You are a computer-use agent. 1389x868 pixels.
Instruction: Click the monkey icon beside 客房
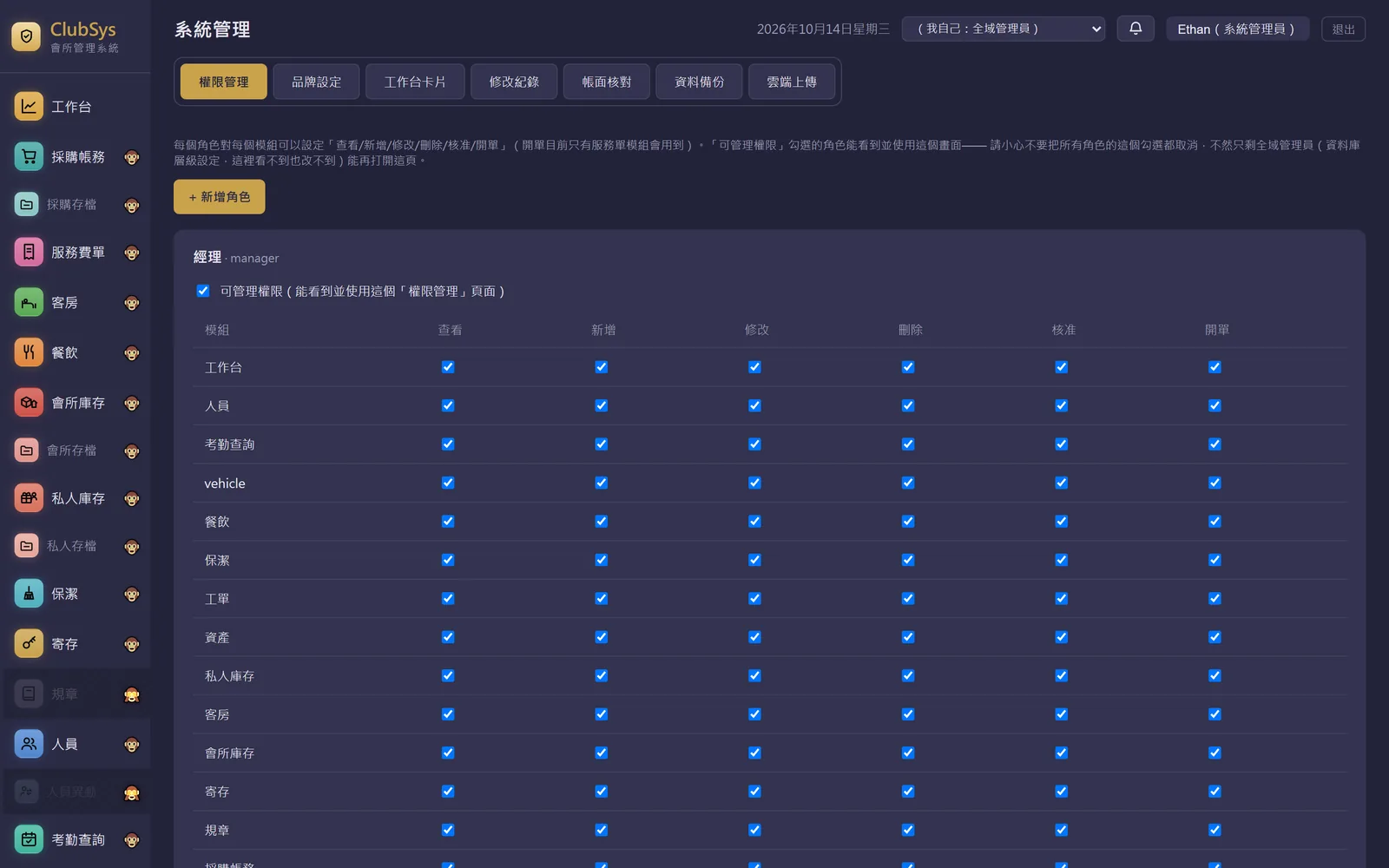click(132, 304)
